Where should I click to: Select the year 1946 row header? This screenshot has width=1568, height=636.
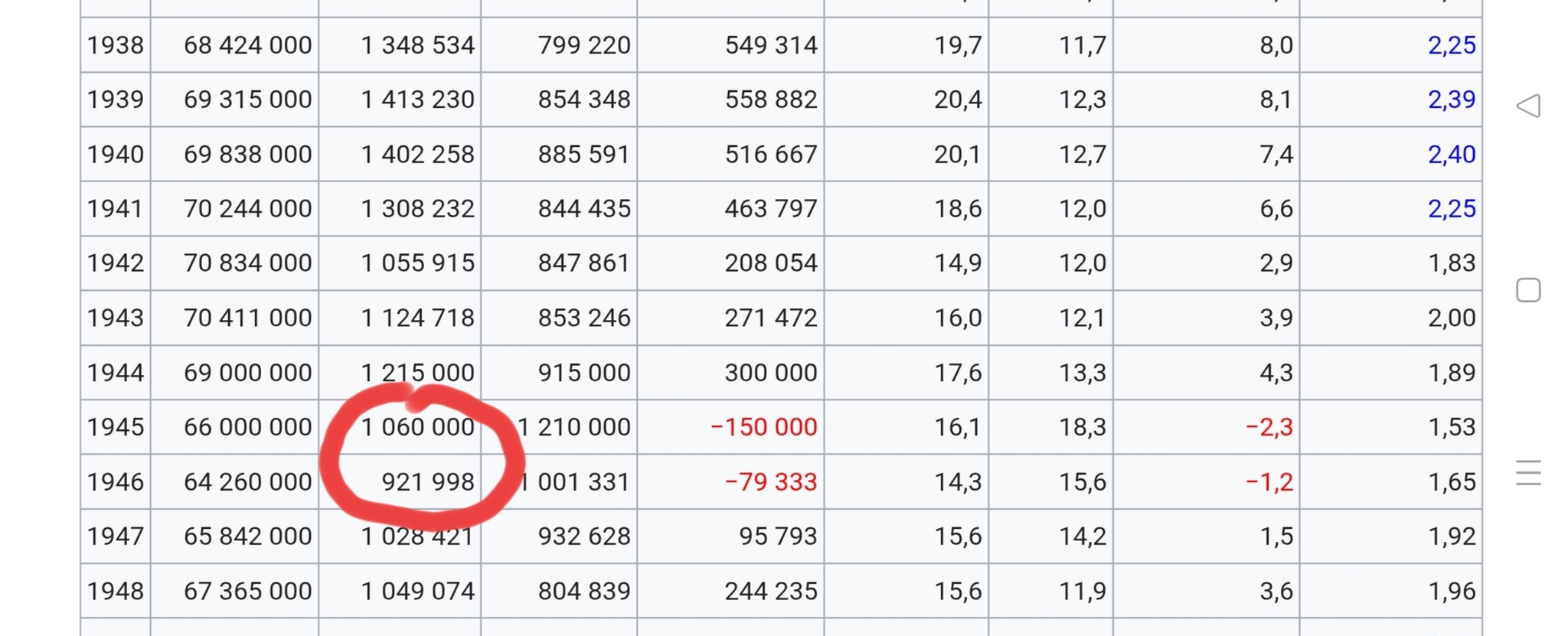pyautogui.click(x=115, y=482)
